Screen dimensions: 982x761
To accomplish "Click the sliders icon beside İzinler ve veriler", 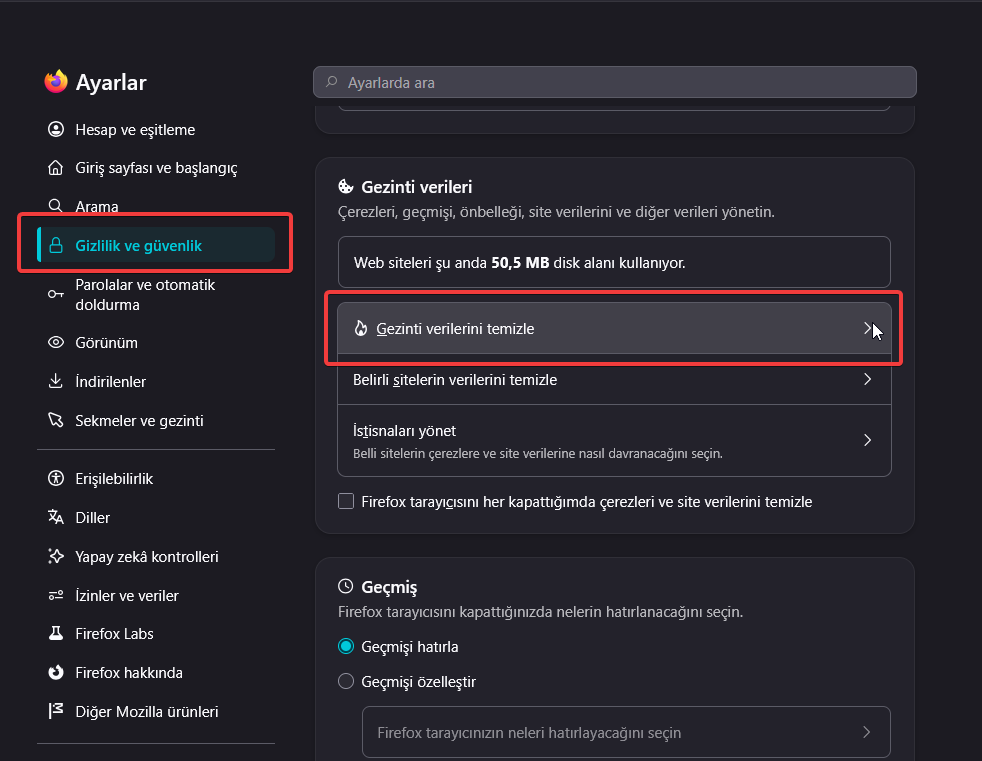I will tap(56, 595).
